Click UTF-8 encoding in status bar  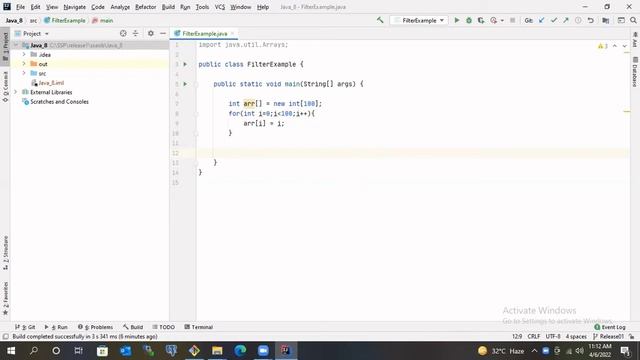(553, 336)
